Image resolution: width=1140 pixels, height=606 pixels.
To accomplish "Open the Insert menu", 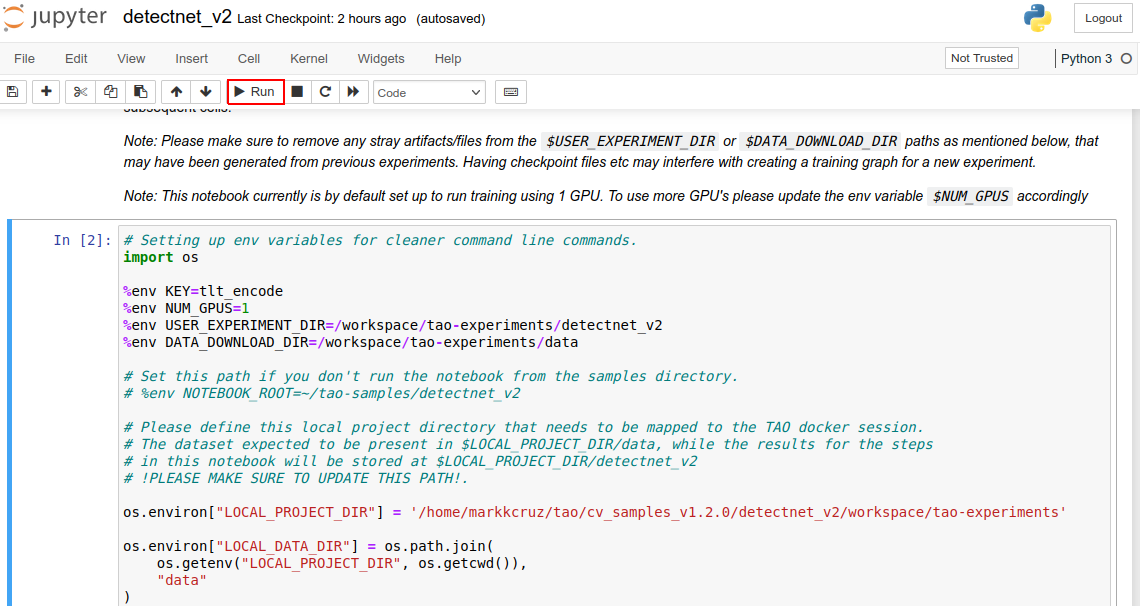I will [191, 59].
